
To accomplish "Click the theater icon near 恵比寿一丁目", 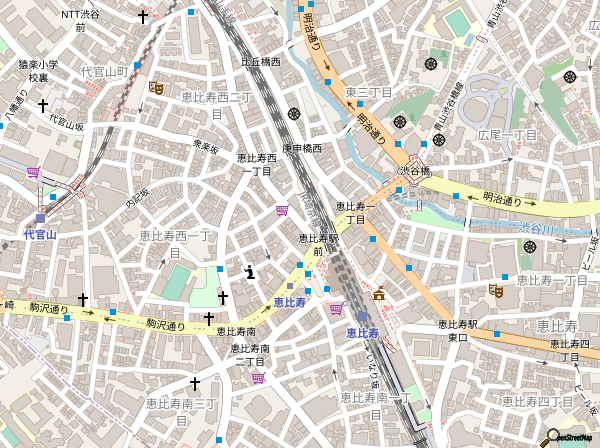I will [495, 290].
